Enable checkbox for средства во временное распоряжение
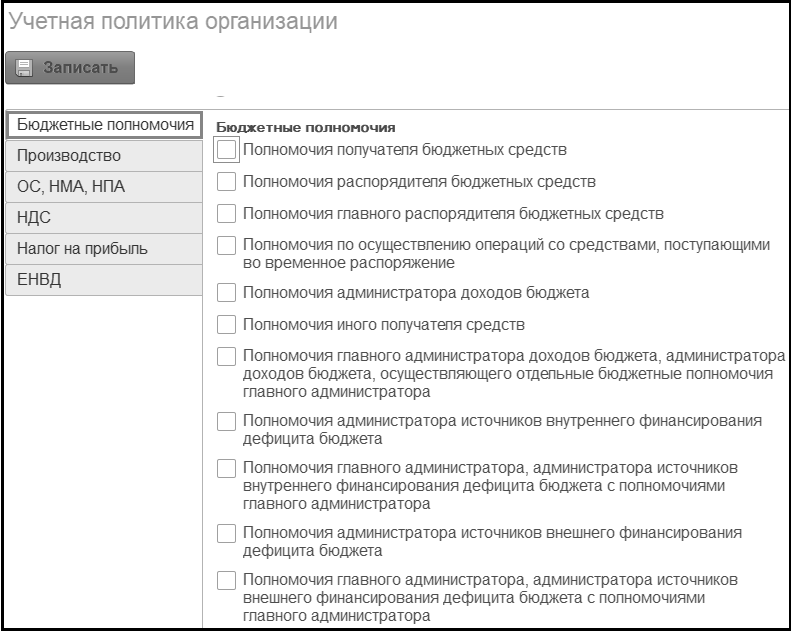Viewport: 791px width, 631px height. point(227,245)
